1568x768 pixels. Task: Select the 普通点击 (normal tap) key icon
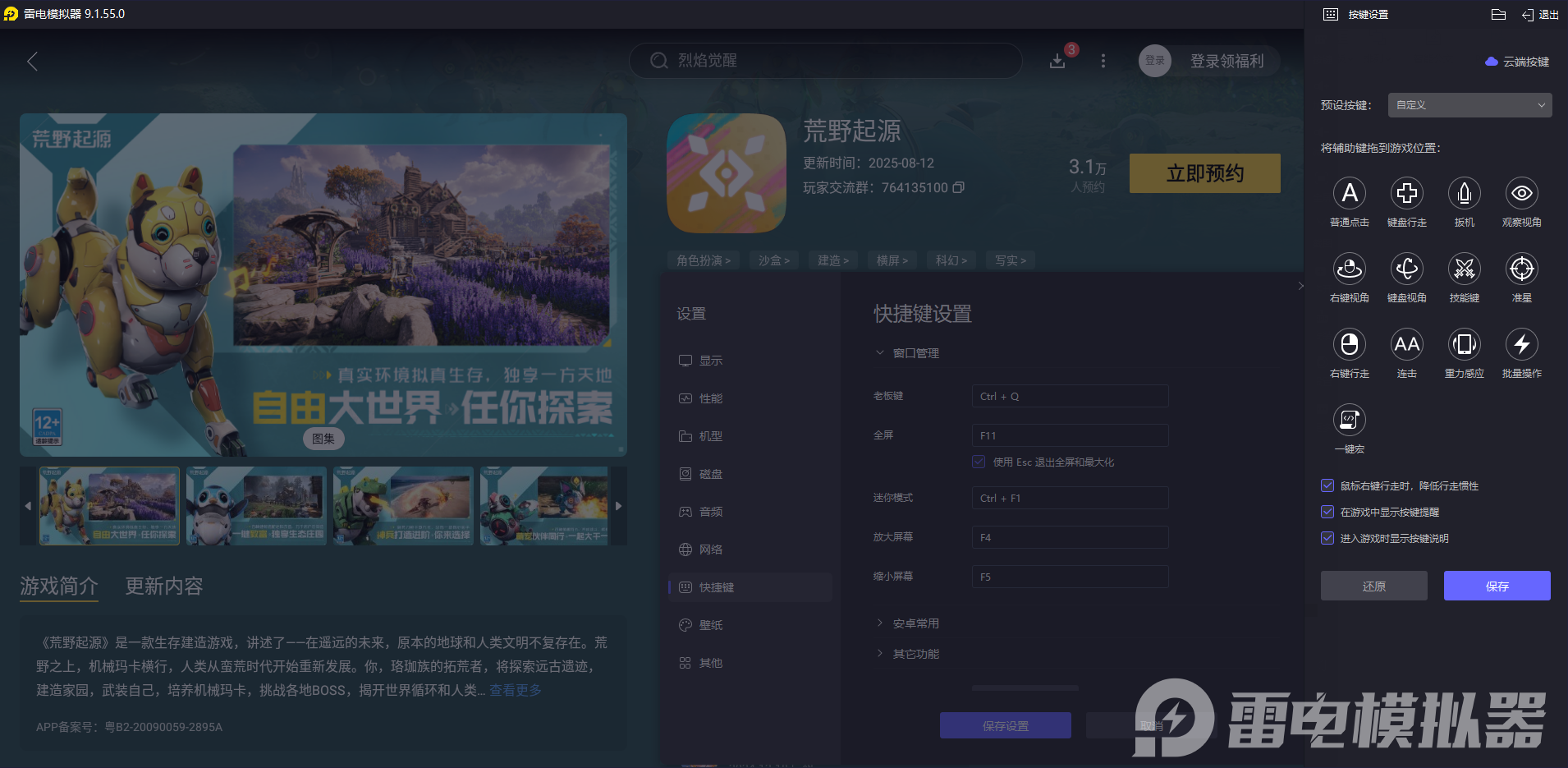1349,194
